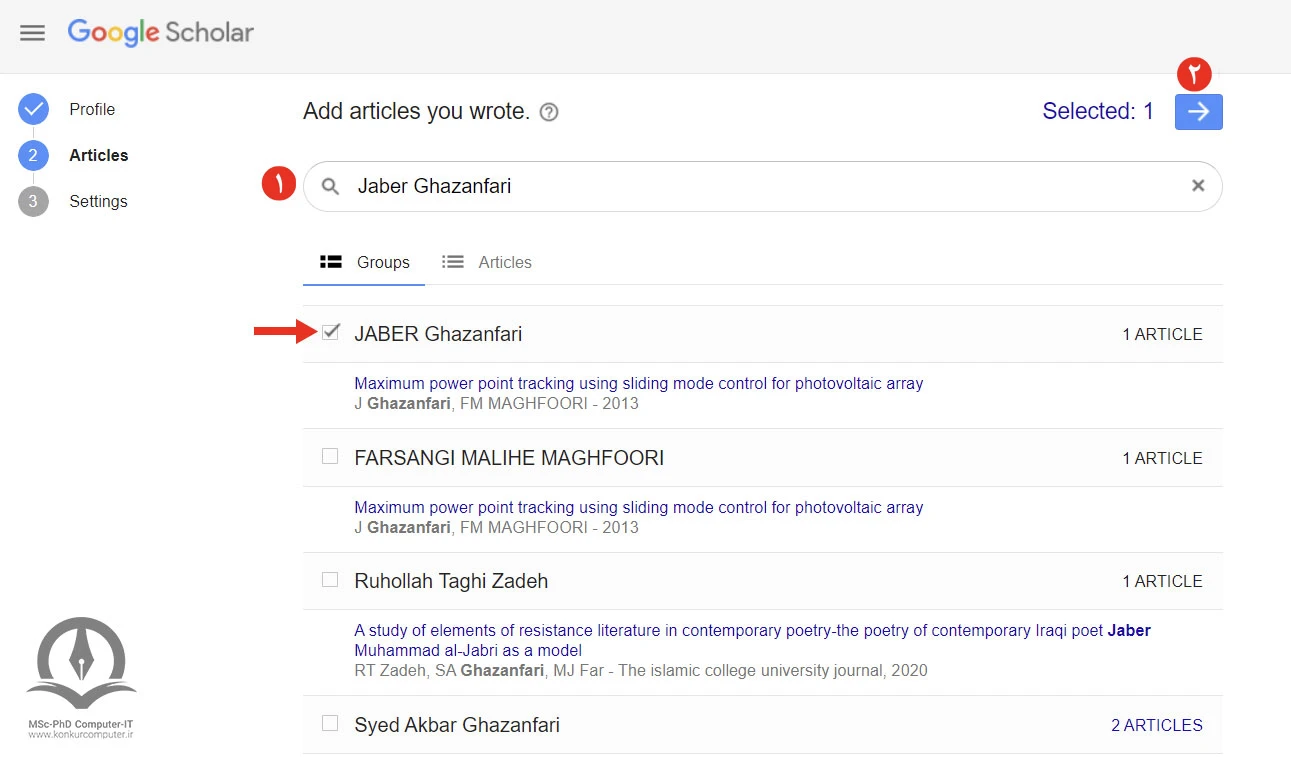Go to the Articles step in sidebar

[98, 156]
